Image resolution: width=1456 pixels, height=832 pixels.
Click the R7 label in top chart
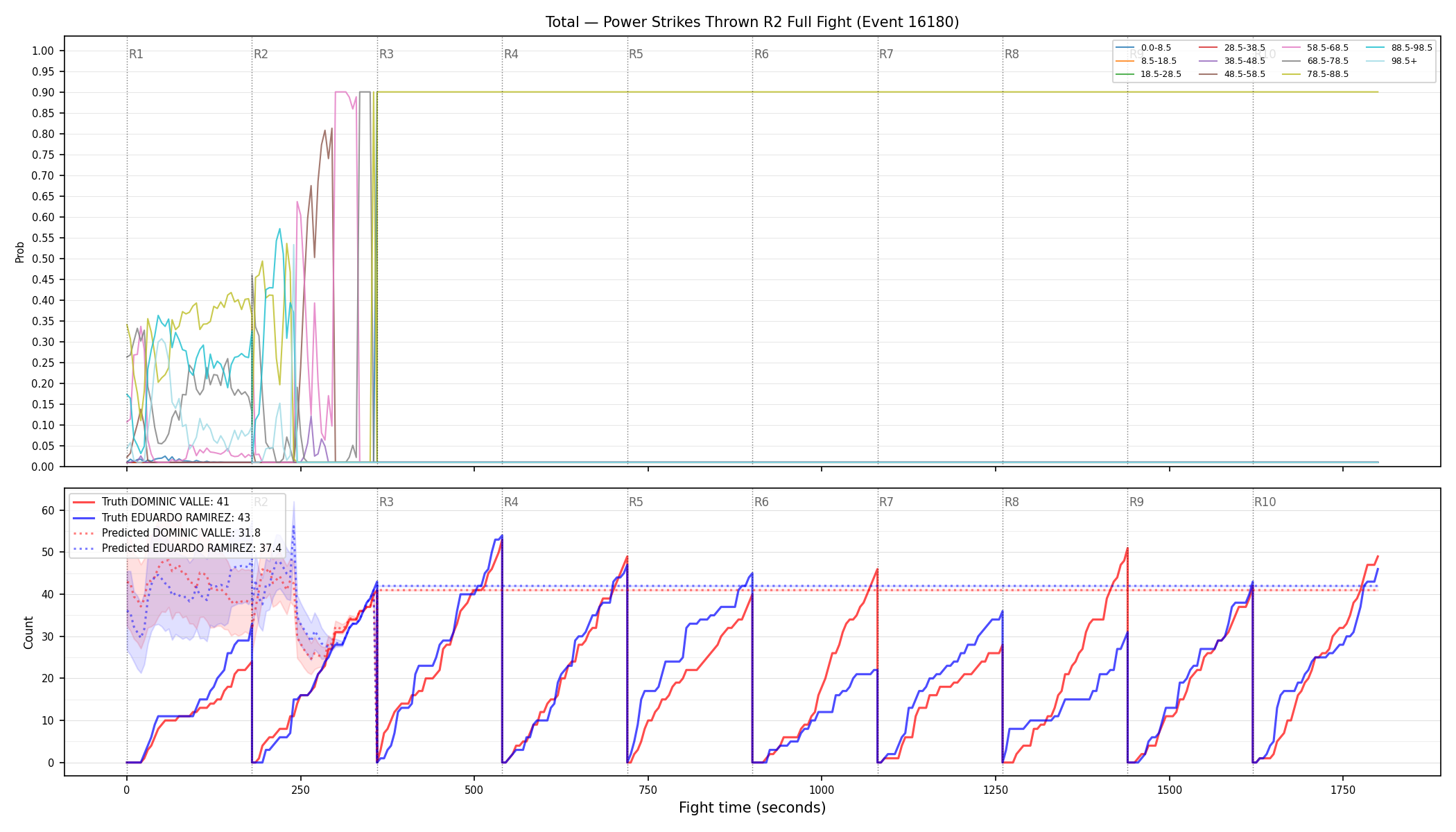pyautogui.click(x=886, y=54)
